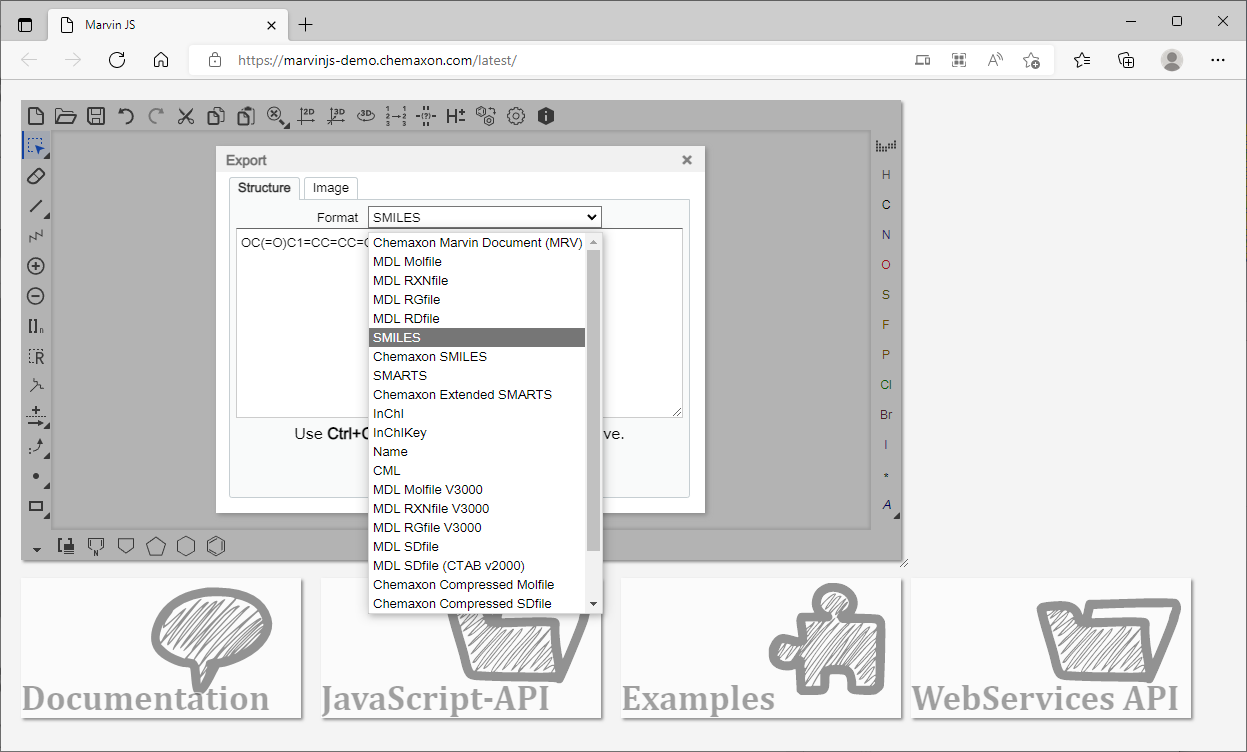This screenshot has height=752, width=1247.
Task: Open the Format dropdown showing SMILES
Action: click(x=485, y=217)
